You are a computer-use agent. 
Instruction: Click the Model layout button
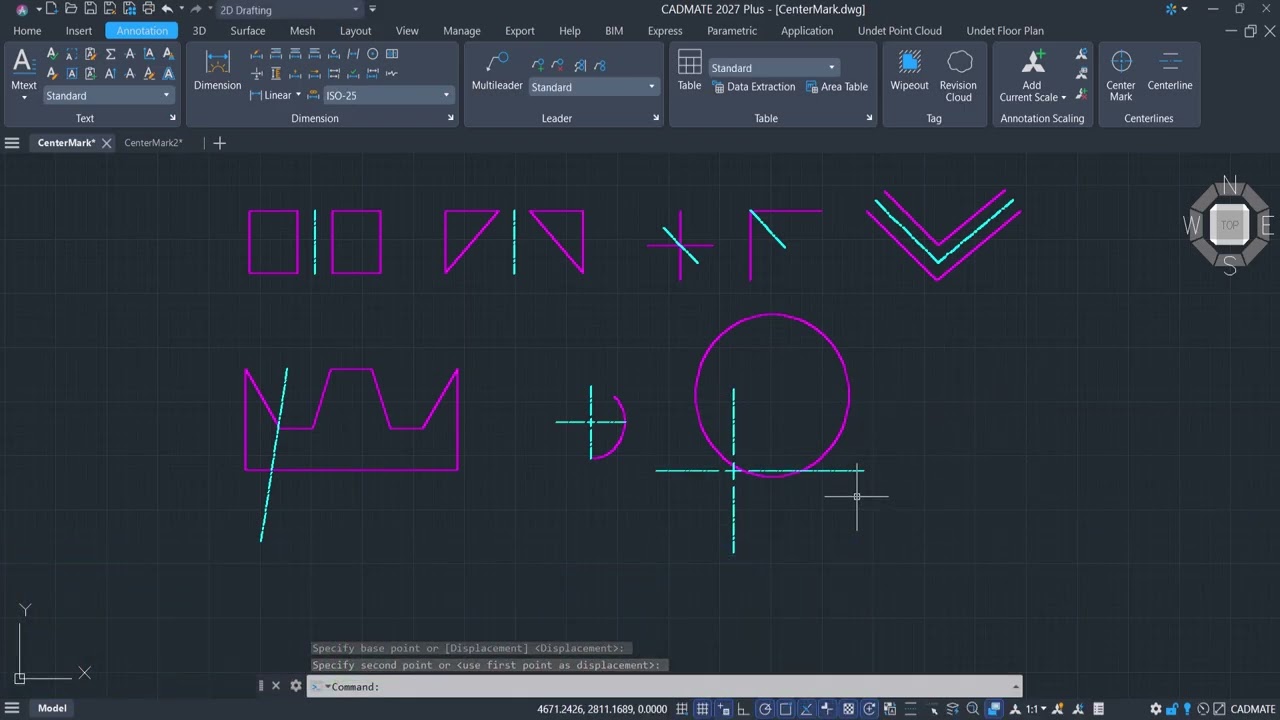pos(52,709)
